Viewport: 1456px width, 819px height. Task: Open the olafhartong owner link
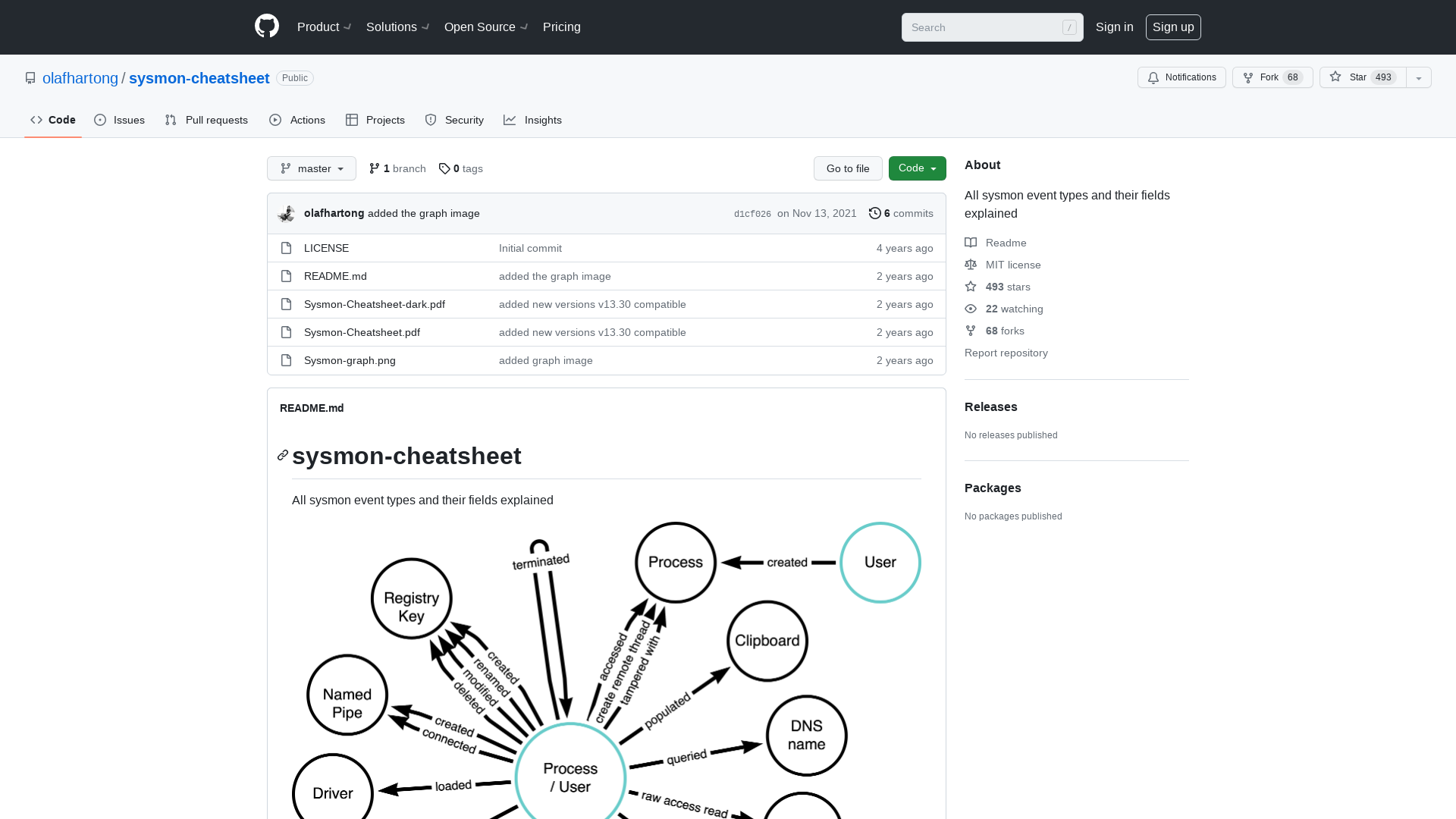tap(80, 78)
